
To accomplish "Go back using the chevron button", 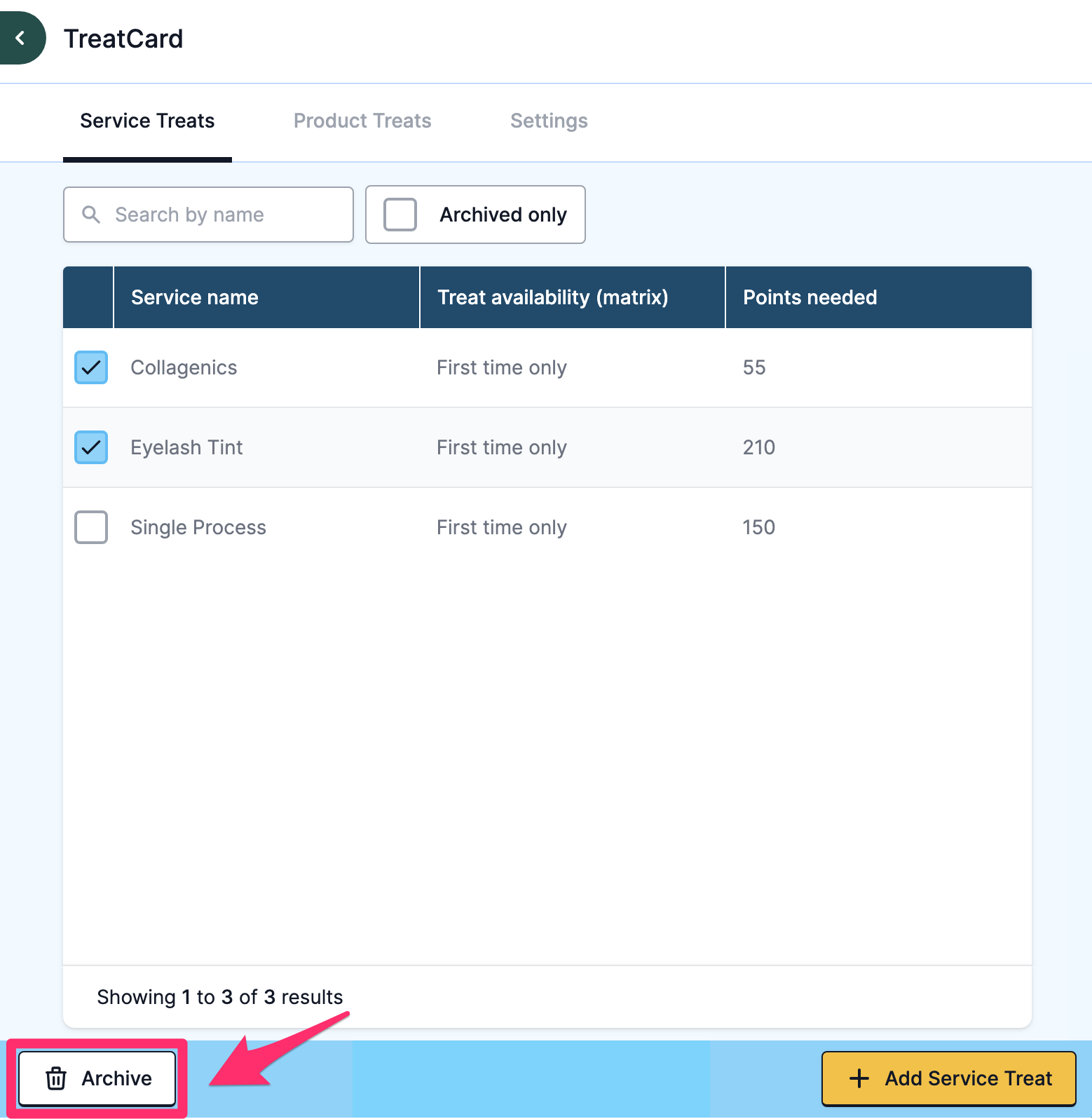I will (x=21, y=38).
